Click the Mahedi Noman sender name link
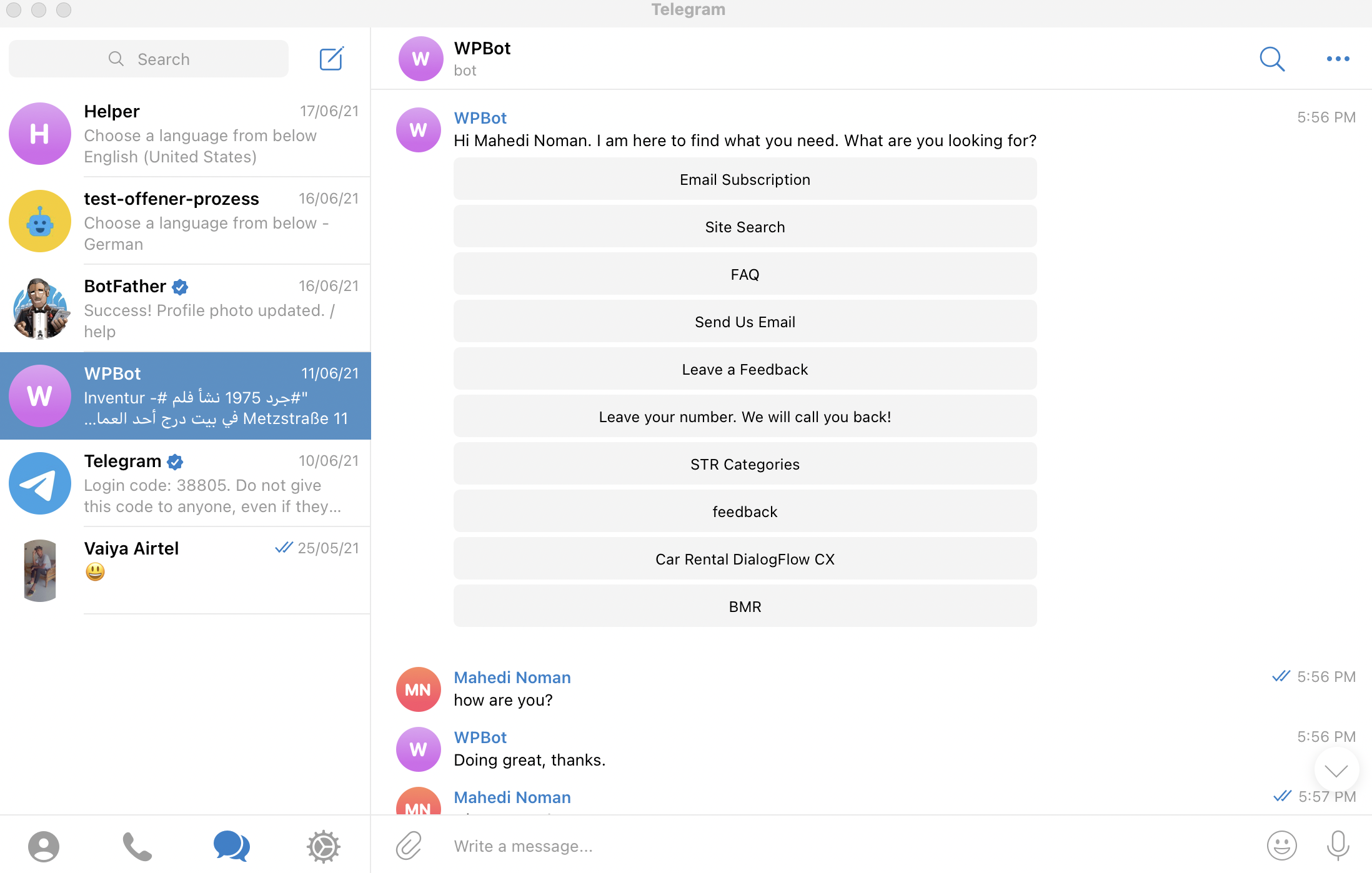Screen dimensions: 1372x873 tap(512, 678)
